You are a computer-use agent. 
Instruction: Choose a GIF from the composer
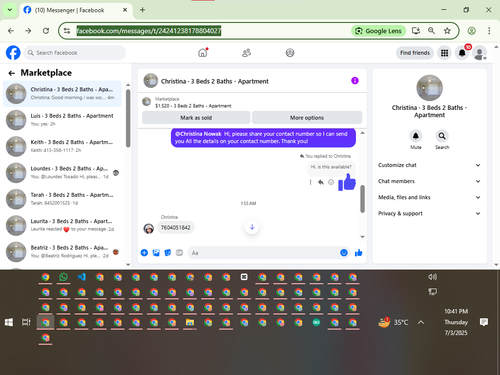click(179, 253)
